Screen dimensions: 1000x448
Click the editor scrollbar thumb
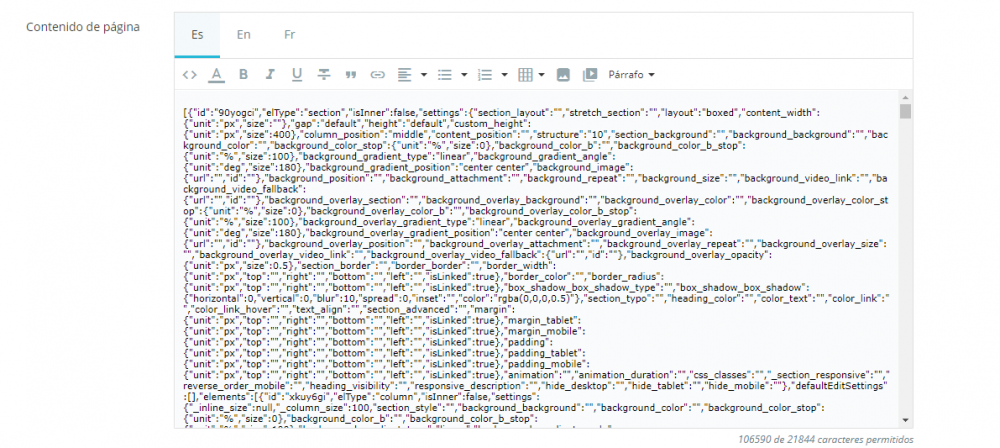(x=906, y=112)
